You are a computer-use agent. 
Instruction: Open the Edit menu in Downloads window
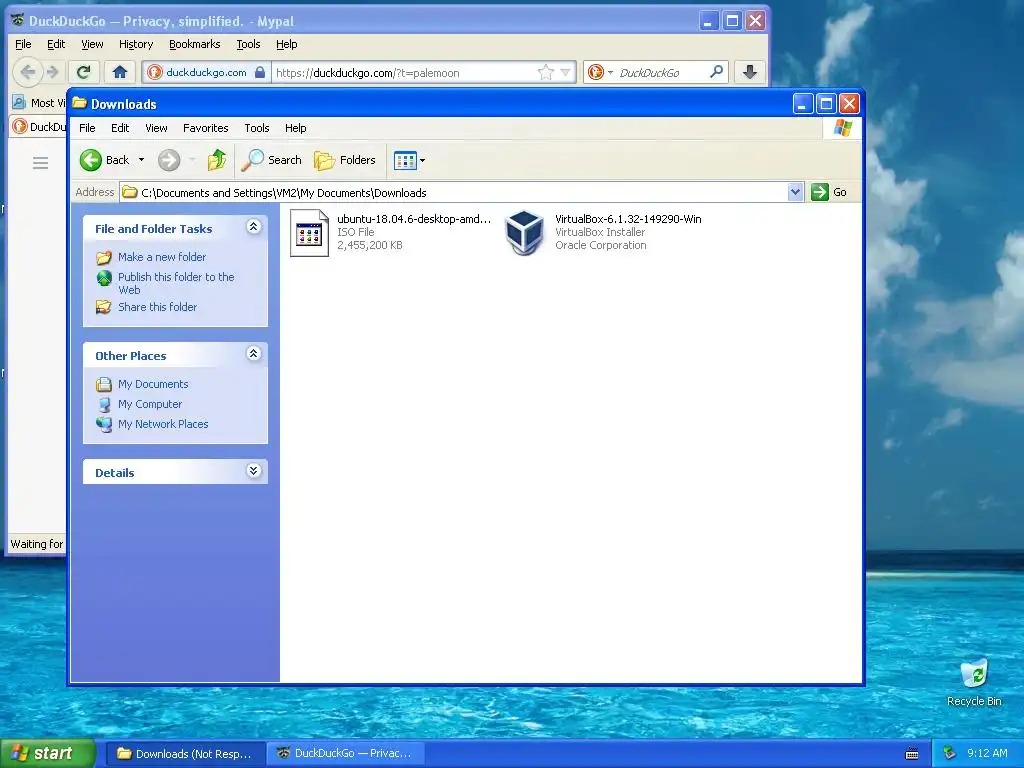tap(120, 128)
